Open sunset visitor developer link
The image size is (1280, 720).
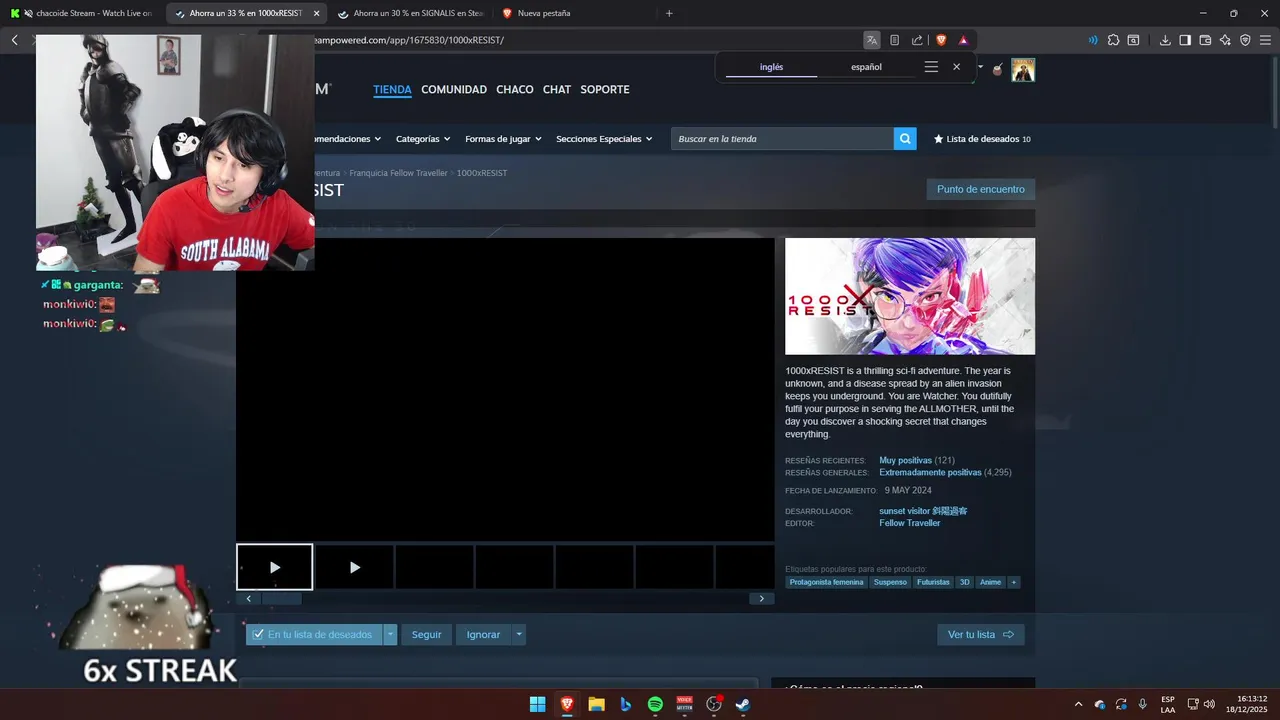(923, 511)
